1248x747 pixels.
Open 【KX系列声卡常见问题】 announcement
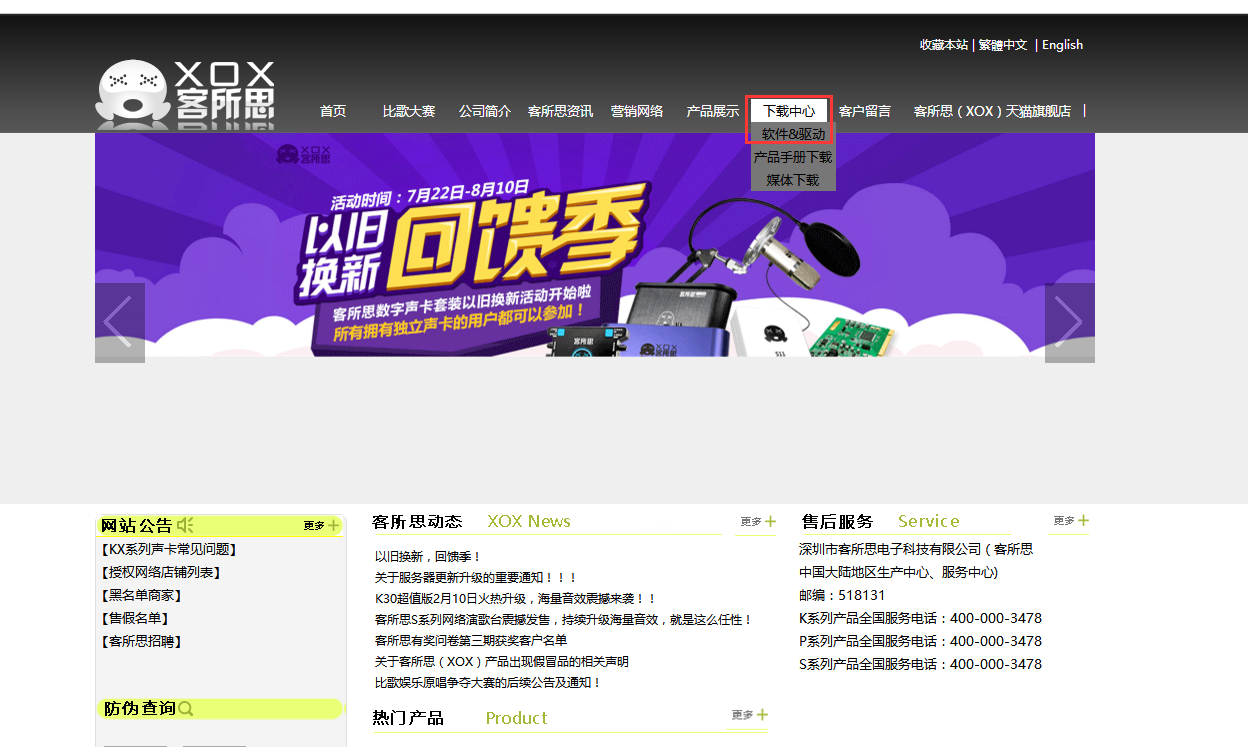click(x=168, y=549)
